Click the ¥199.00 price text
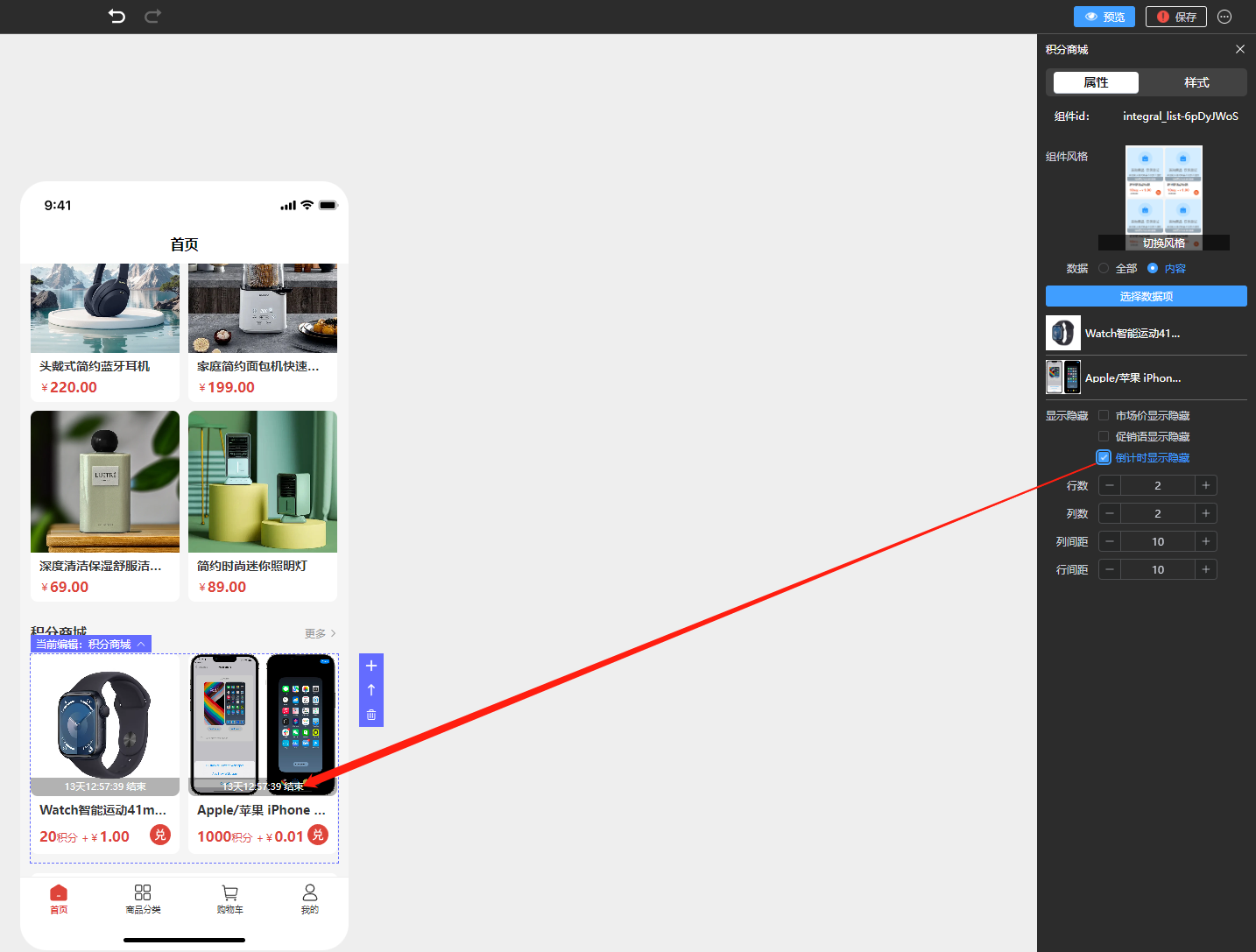Viewport: 1256px width, 952px height. click(x=227, y=387)
